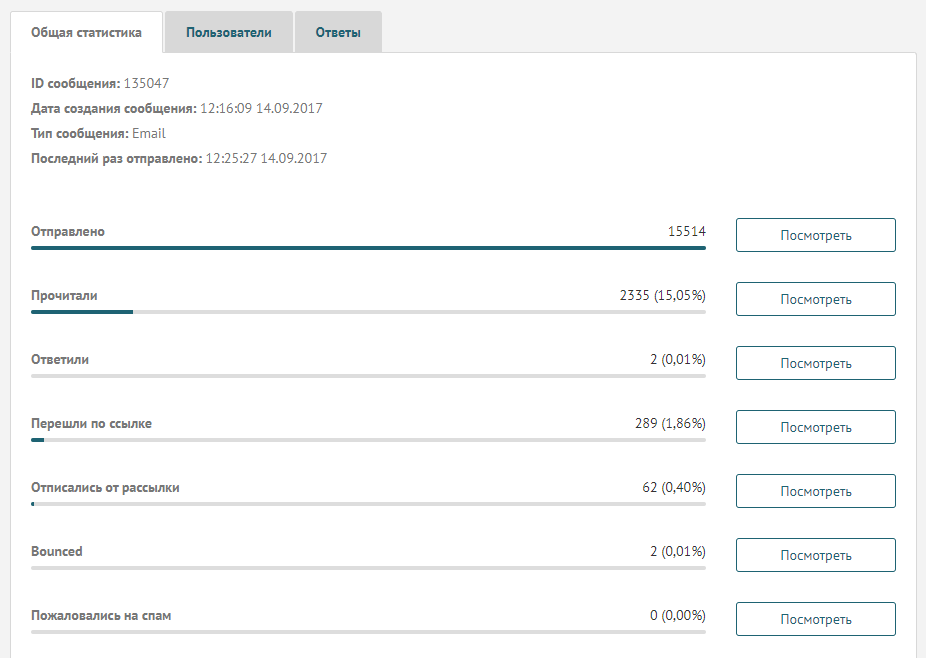This screenshot has height=658, width=926.
Task: Click Посмотреть button for Отправлено row
Action: pos(816,235)
